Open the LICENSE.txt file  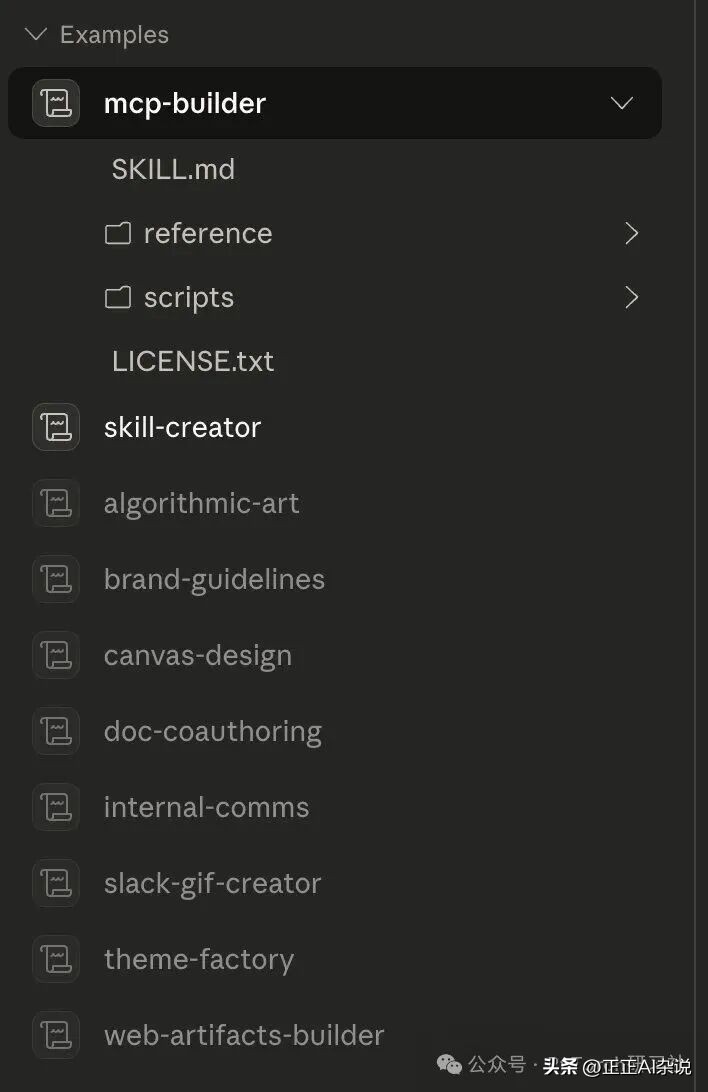193,361
